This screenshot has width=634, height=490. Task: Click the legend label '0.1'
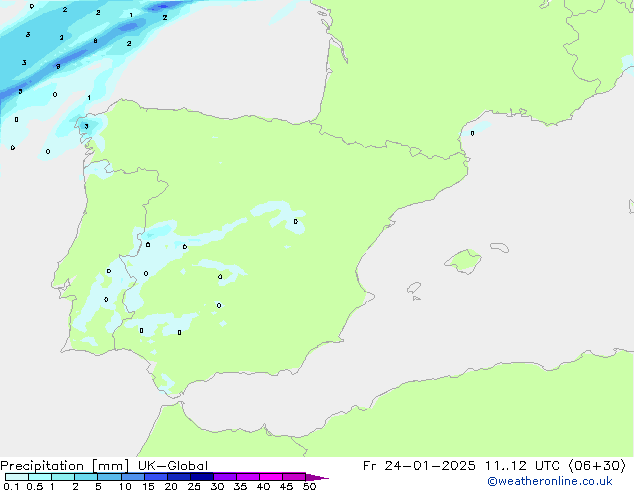(x=11, y=486)
